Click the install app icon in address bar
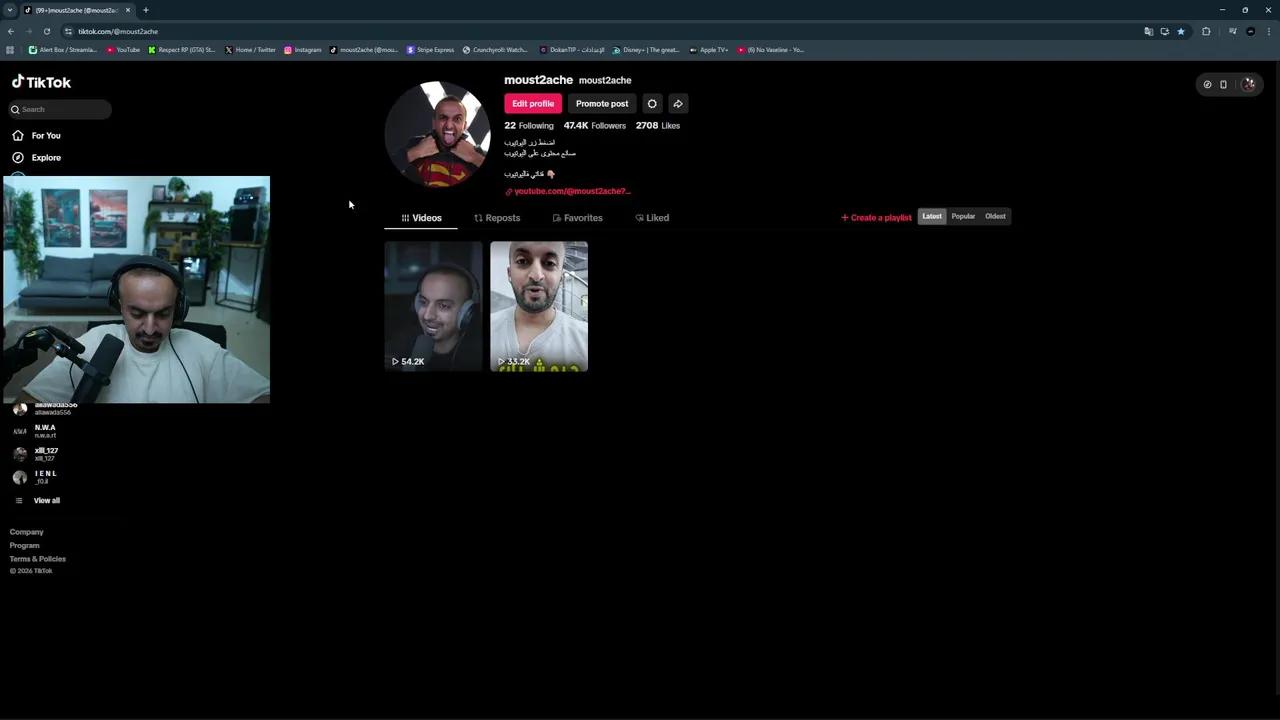Screen dimensions: 1280x720 tap(1165, 31)
